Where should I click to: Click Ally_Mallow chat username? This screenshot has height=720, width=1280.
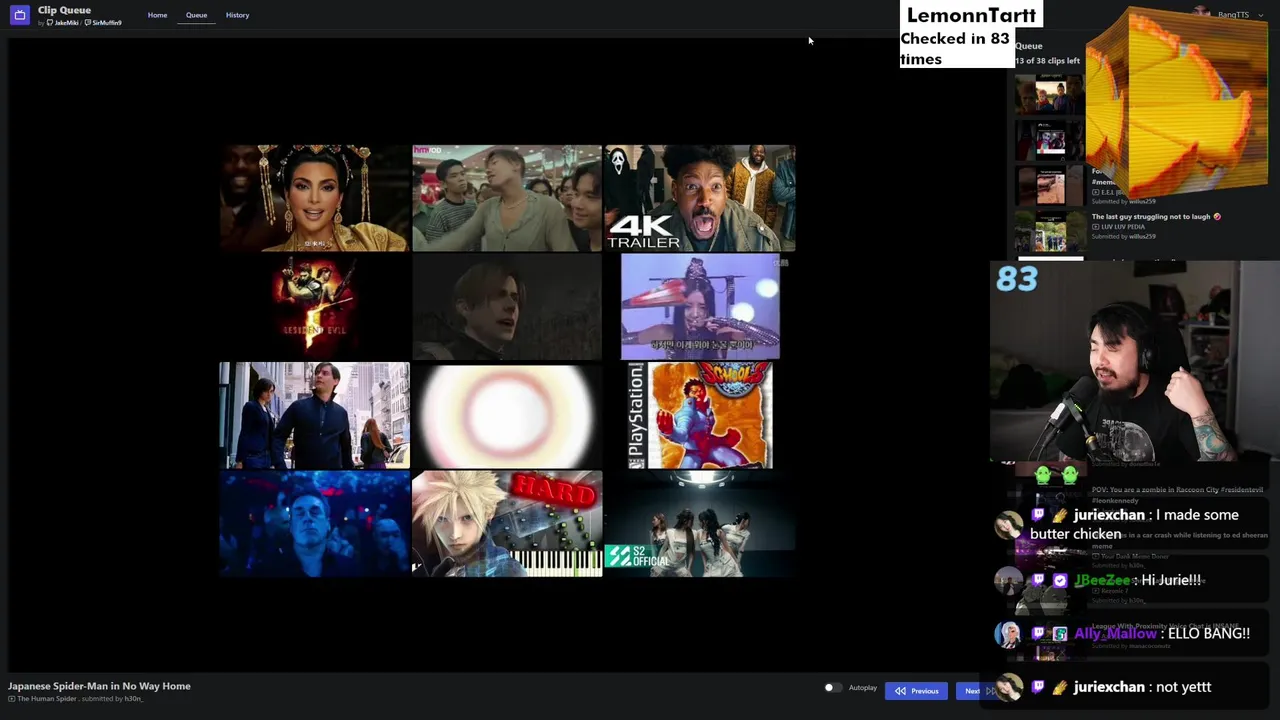tap(1115, 634)
